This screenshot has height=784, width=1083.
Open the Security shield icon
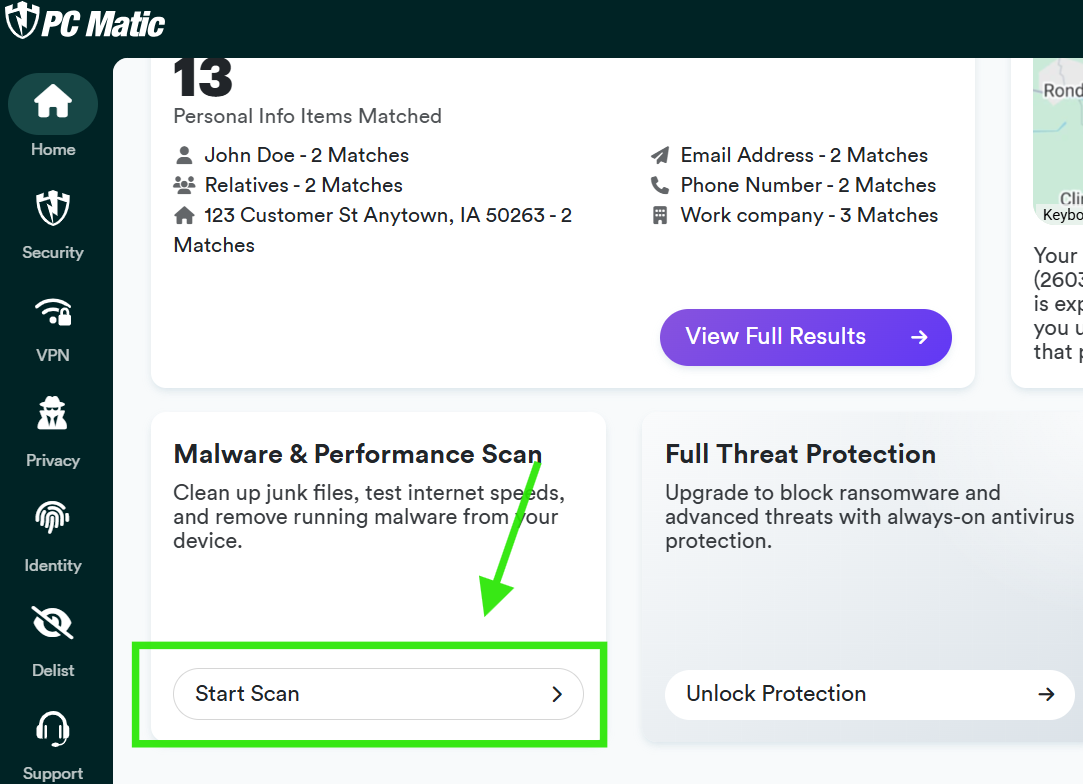coord(52,209)
